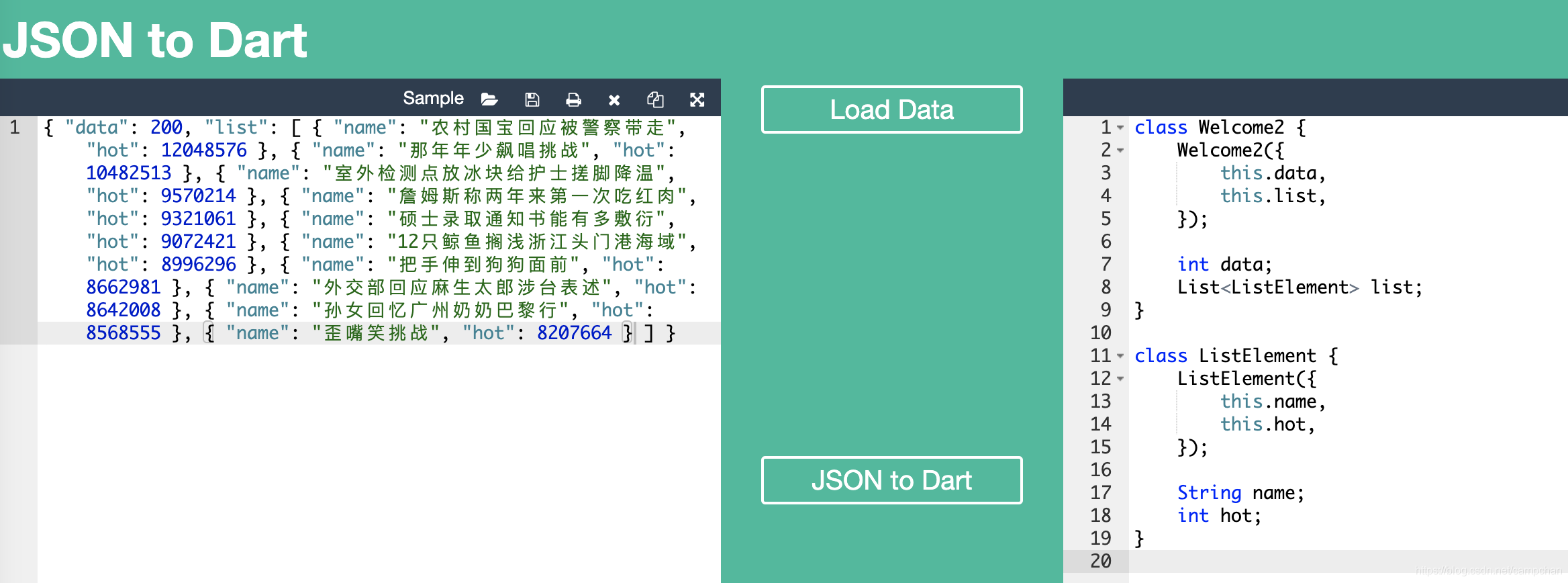Click the JSON to Dart page title
The width and height of the screenshot is (1568, 583).
coord(155,40)
